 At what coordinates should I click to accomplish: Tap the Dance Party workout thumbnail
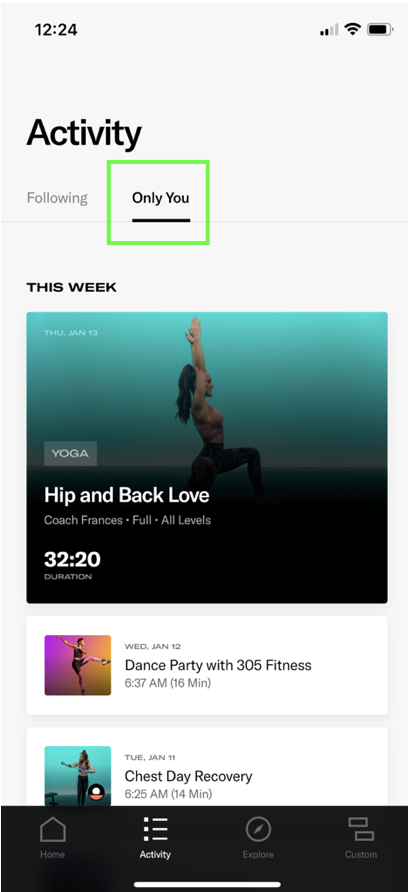[x=78, y=665]
